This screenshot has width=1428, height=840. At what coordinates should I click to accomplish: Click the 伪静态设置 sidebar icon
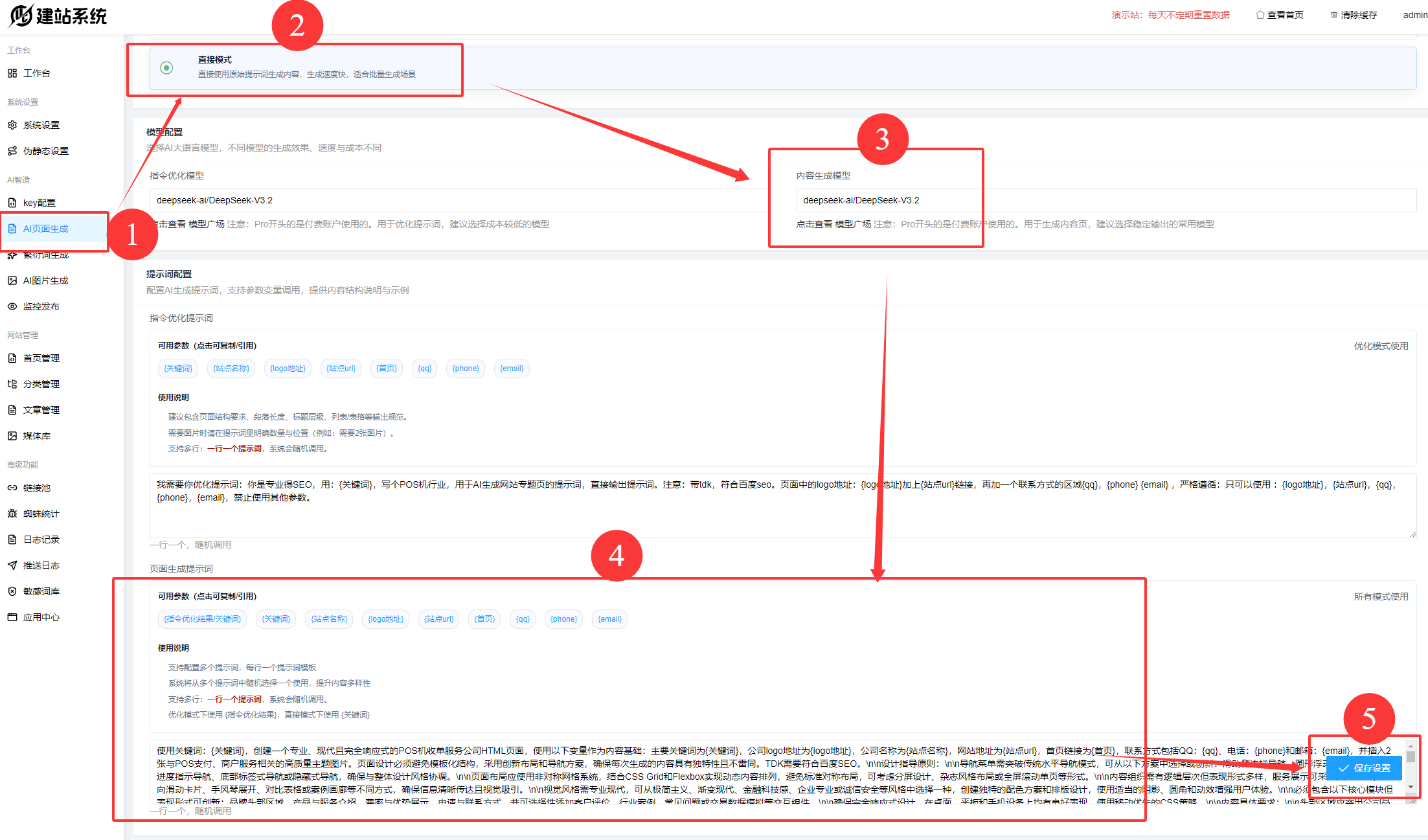pos(12,151)
